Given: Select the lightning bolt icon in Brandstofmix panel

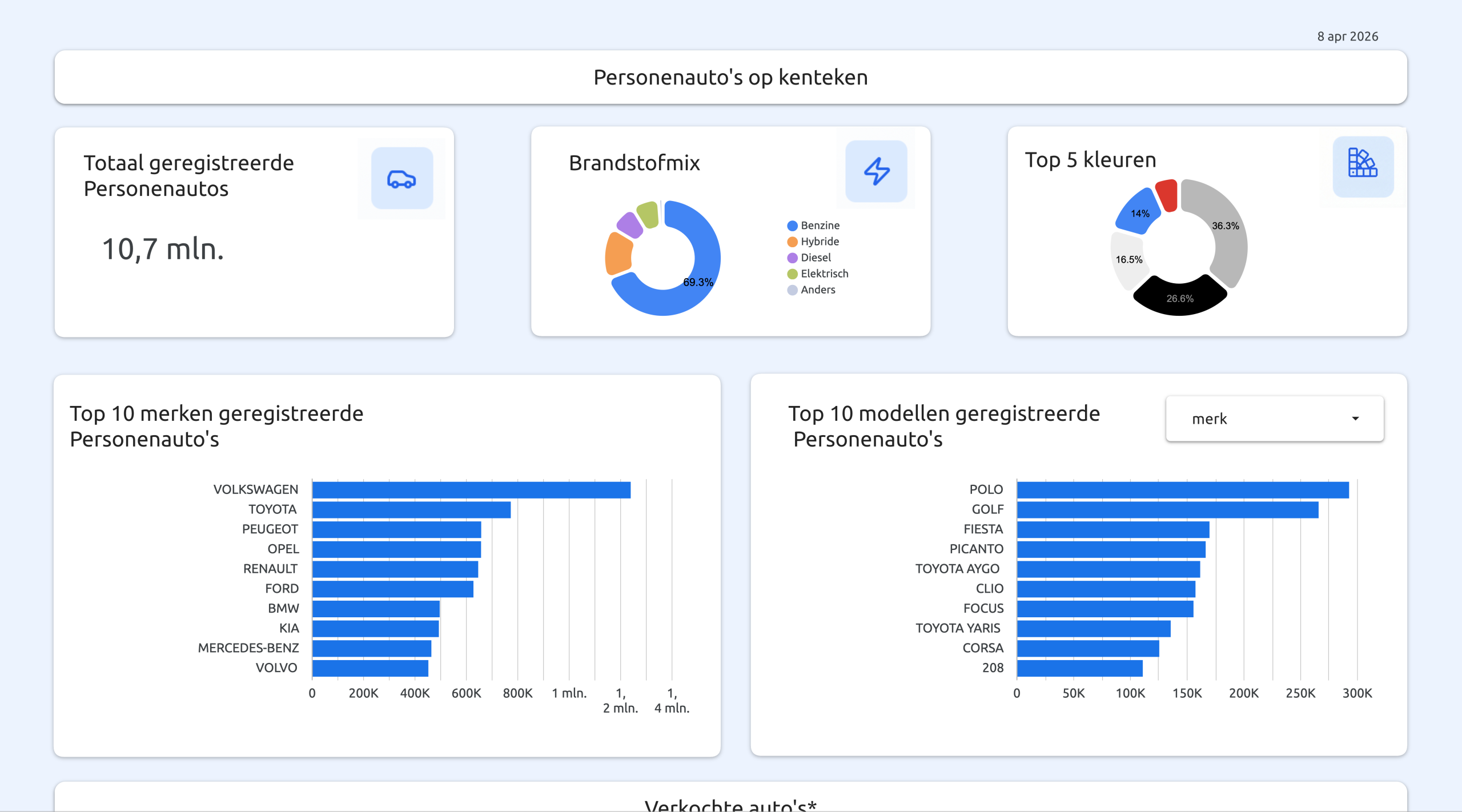Looking at the screenshot, I should point(876,170).
